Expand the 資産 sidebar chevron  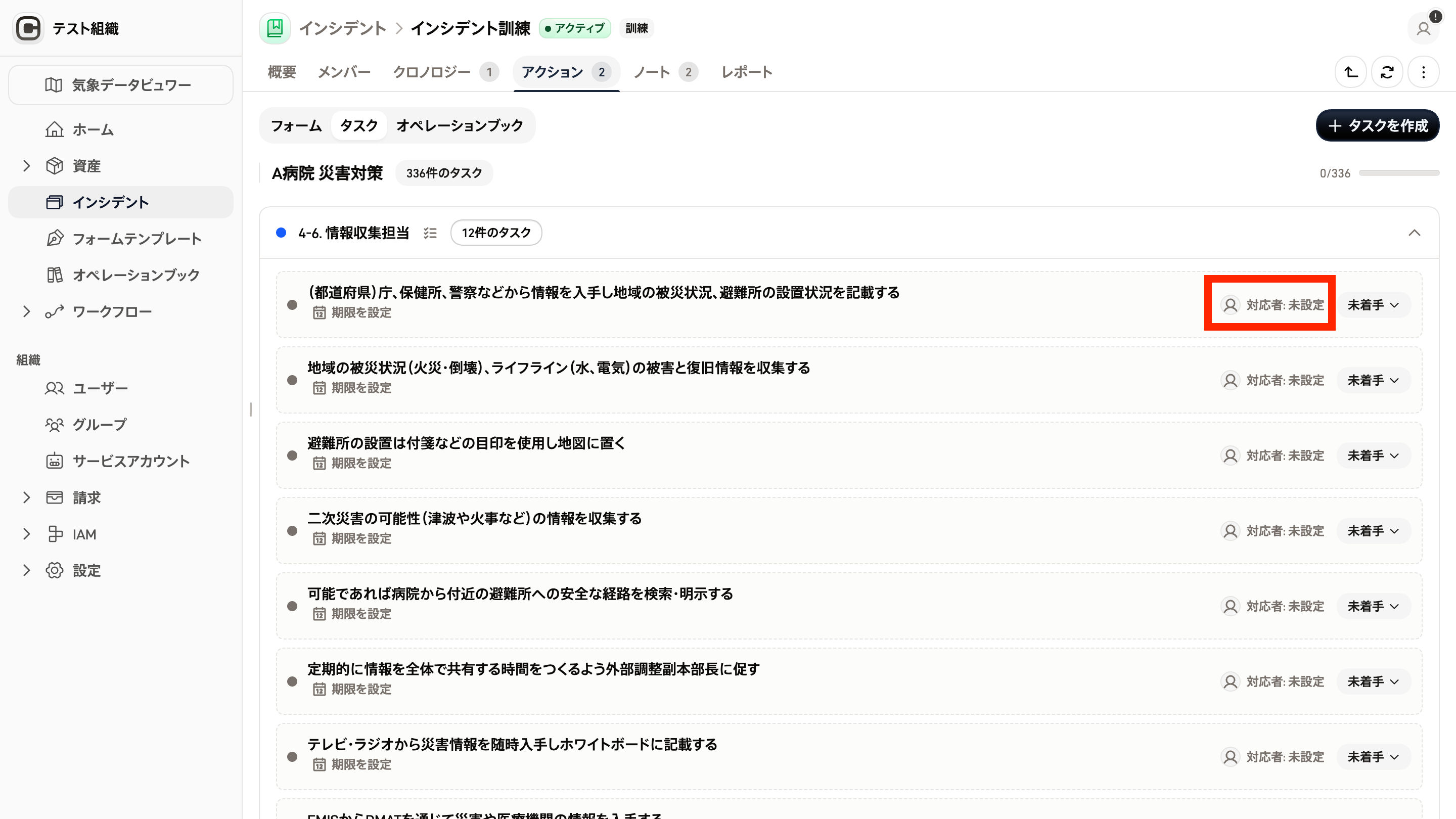click(x=26, y=166)
